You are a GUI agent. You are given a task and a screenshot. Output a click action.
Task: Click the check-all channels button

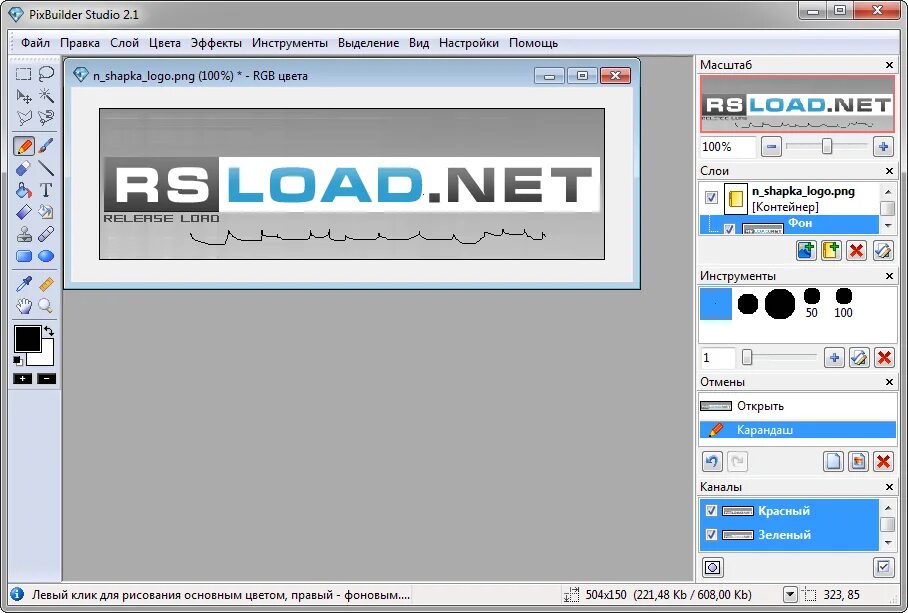pyautogui.click(x=883, y=567)
